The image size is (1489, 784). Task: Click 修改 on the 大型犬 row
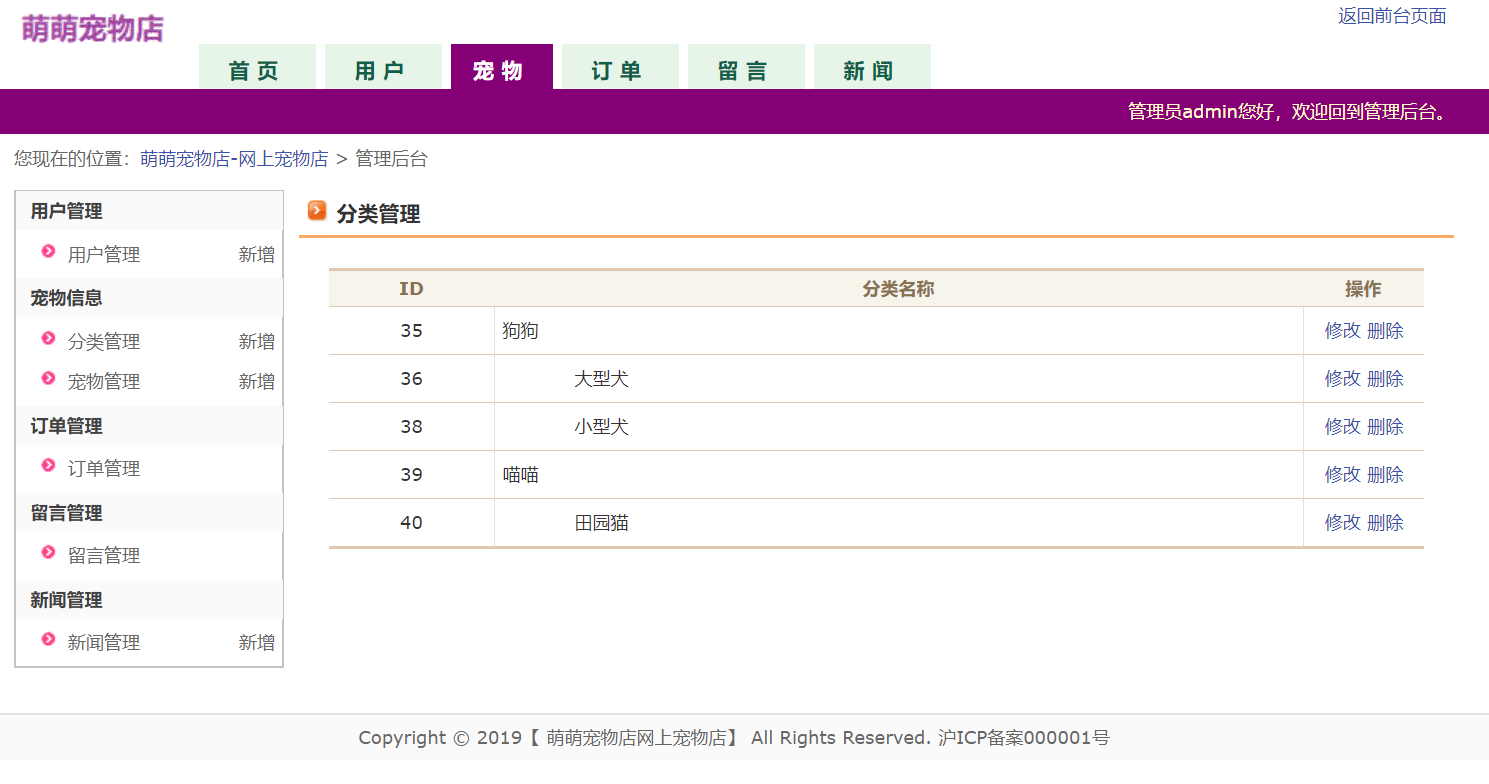pos(1341,378)
